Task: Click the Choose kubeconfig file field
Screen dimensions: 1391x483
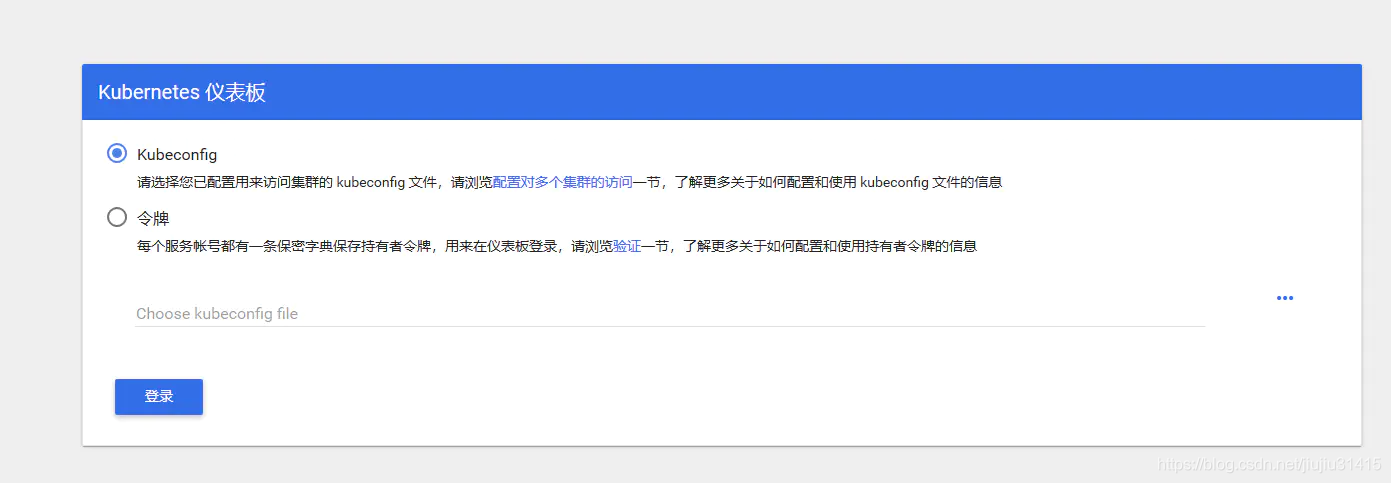Action: tap(670, 313)
